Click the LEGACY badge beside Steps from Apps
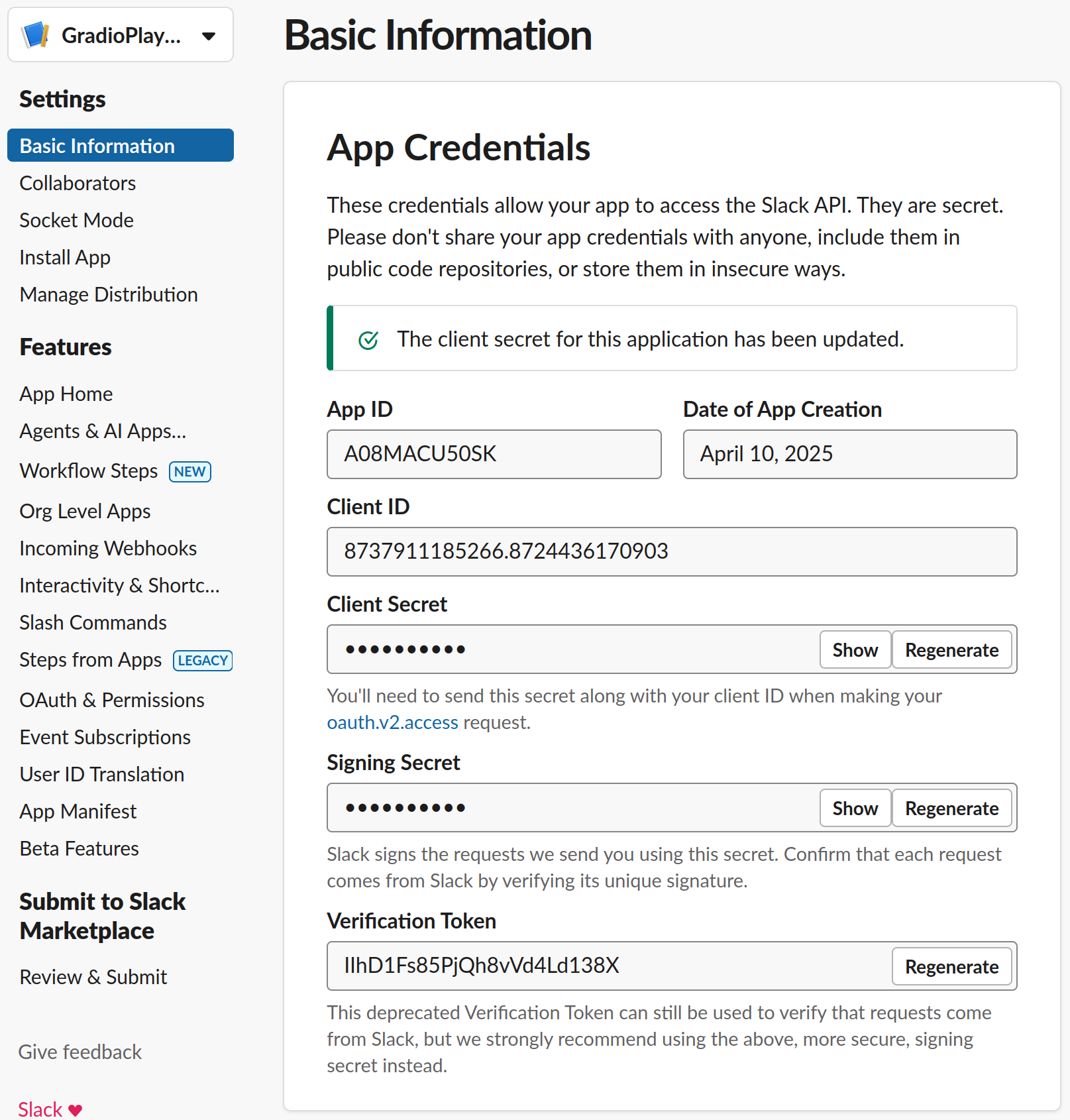The width and height of the screenshot is (1070, 1120). click(203, 661)
